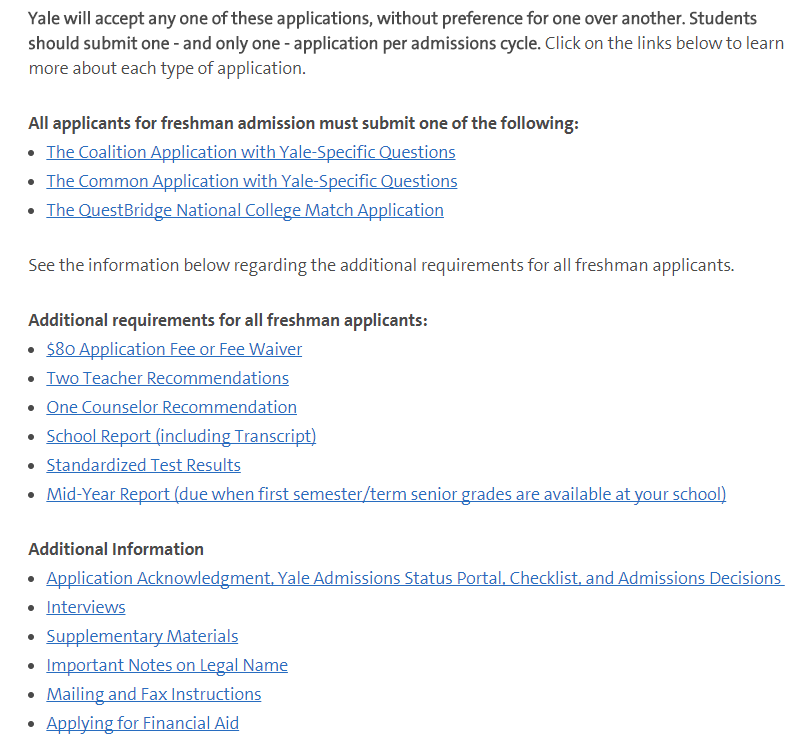
Task: Open Mailing and Fax Instructions link
Action: pyautogui.click(x=154, y=695)
